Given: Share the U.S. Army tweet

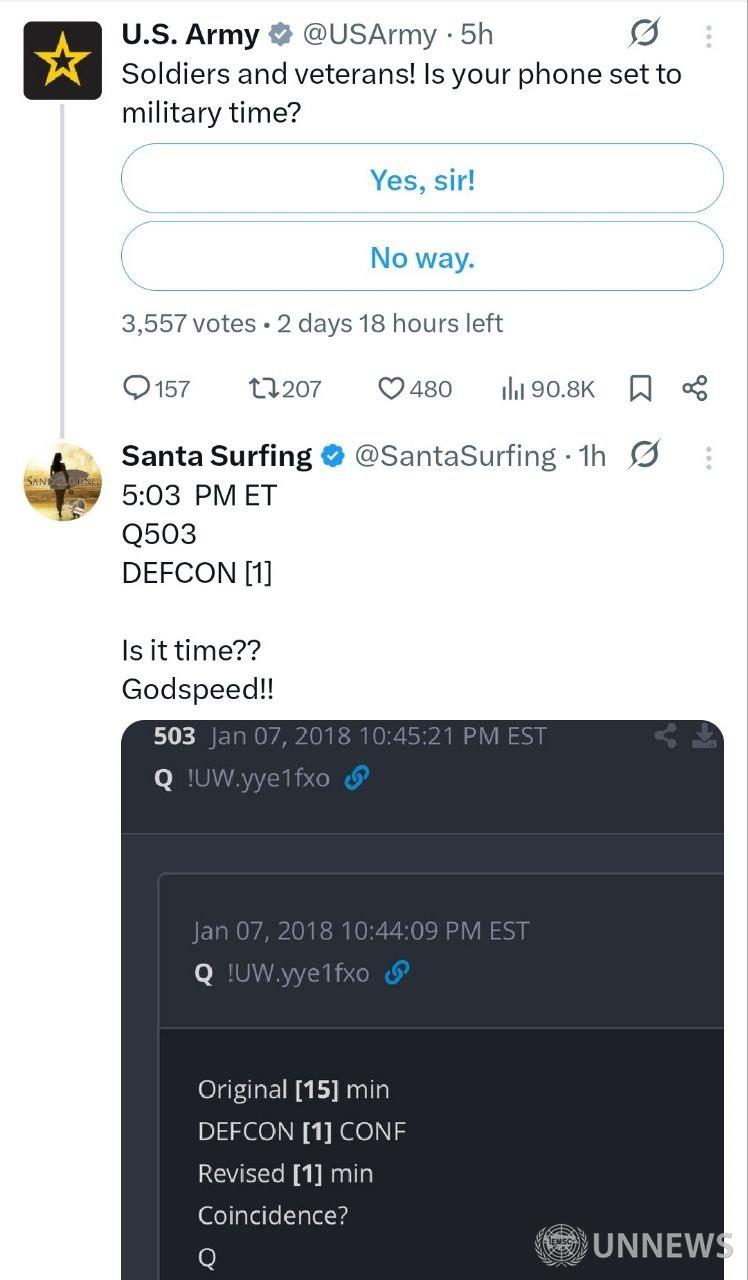Looking at the screenshot, I should click(x=695, y=388).
